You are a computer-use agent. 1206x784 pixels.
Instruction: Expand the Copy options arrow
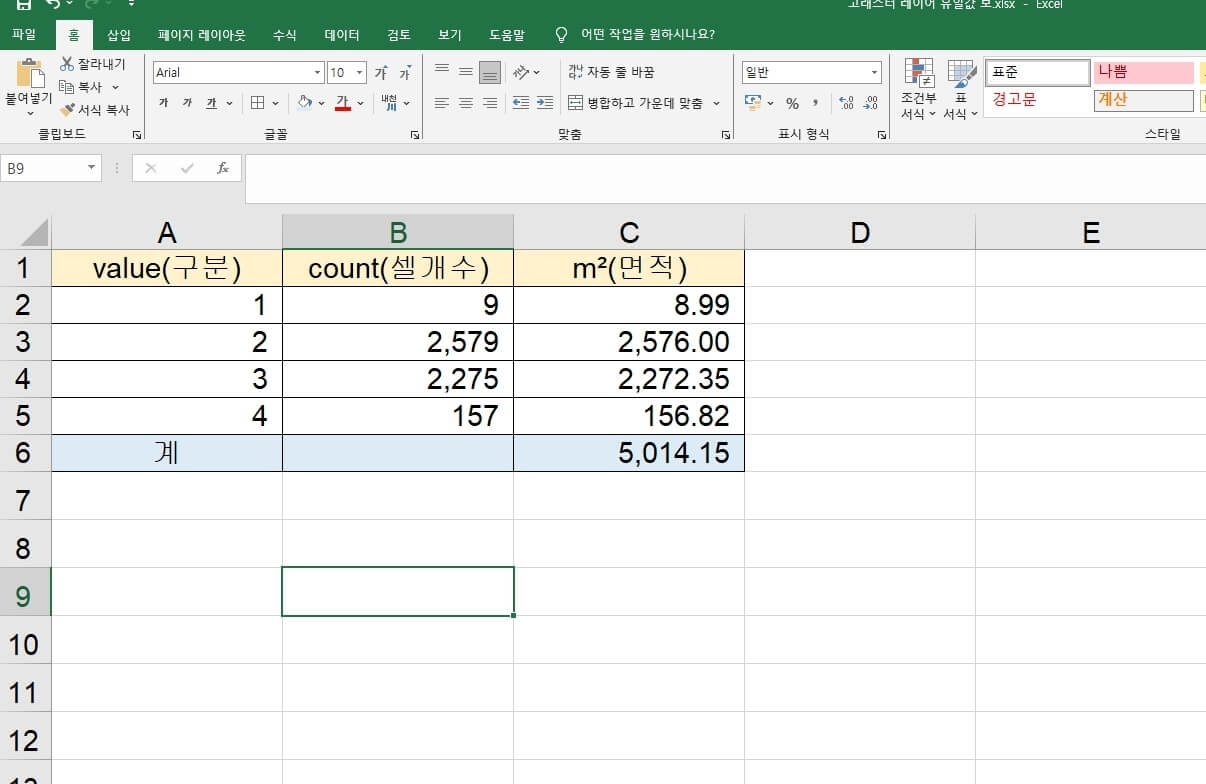[113, 87]
